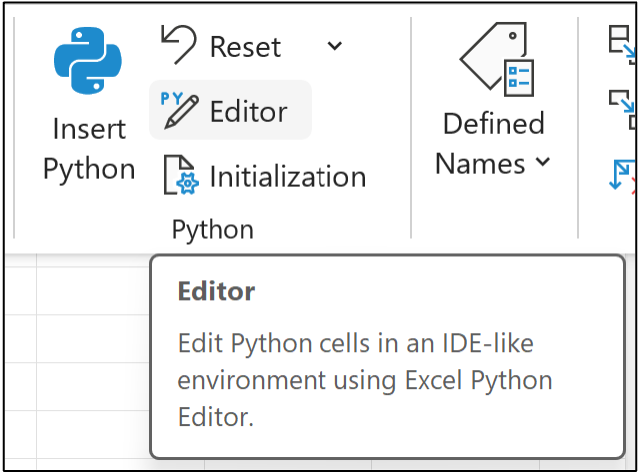Click the Python group label
Image resolution: width=640 pixels, height=473 pixels.
[212, 229]
